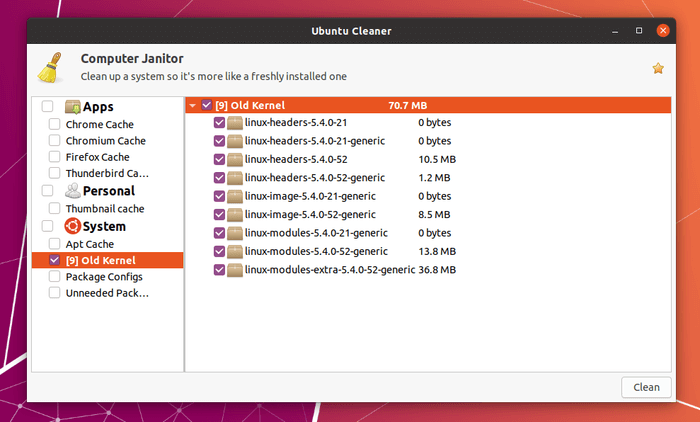The height and width of the screenshot is (422, 700).
Task: Uncheck linux-headers-5.4.0-21-generic checkbox
Action: 219,141
